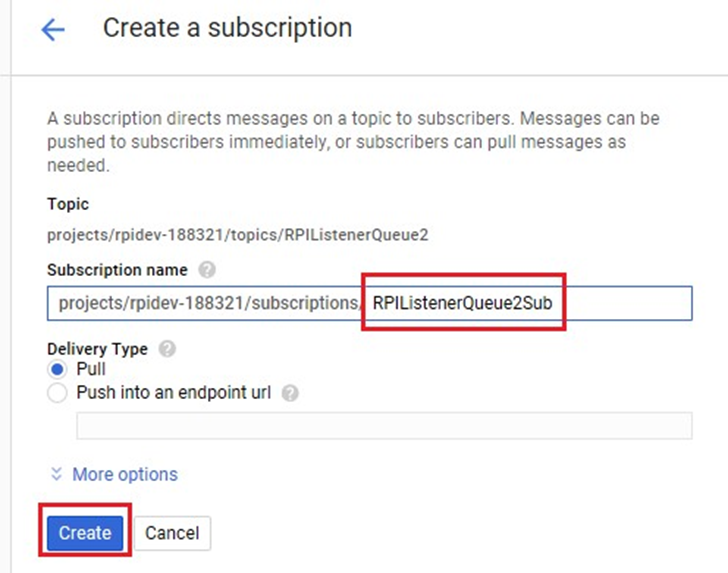
Task: Select the Pull radio button
Action: (58, 370)
